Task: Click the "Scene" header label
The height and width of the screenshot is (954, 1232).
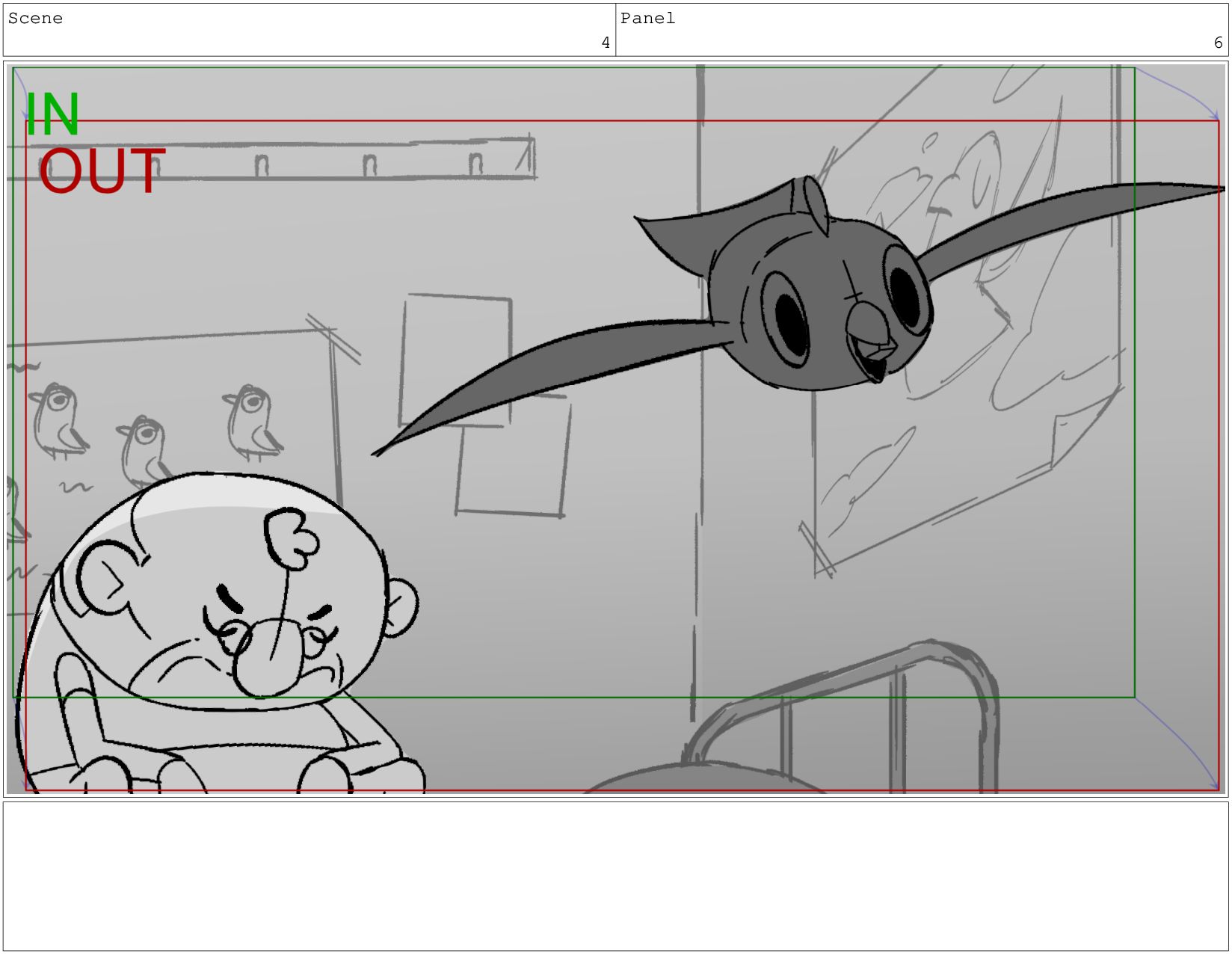Action: point(35,18)
